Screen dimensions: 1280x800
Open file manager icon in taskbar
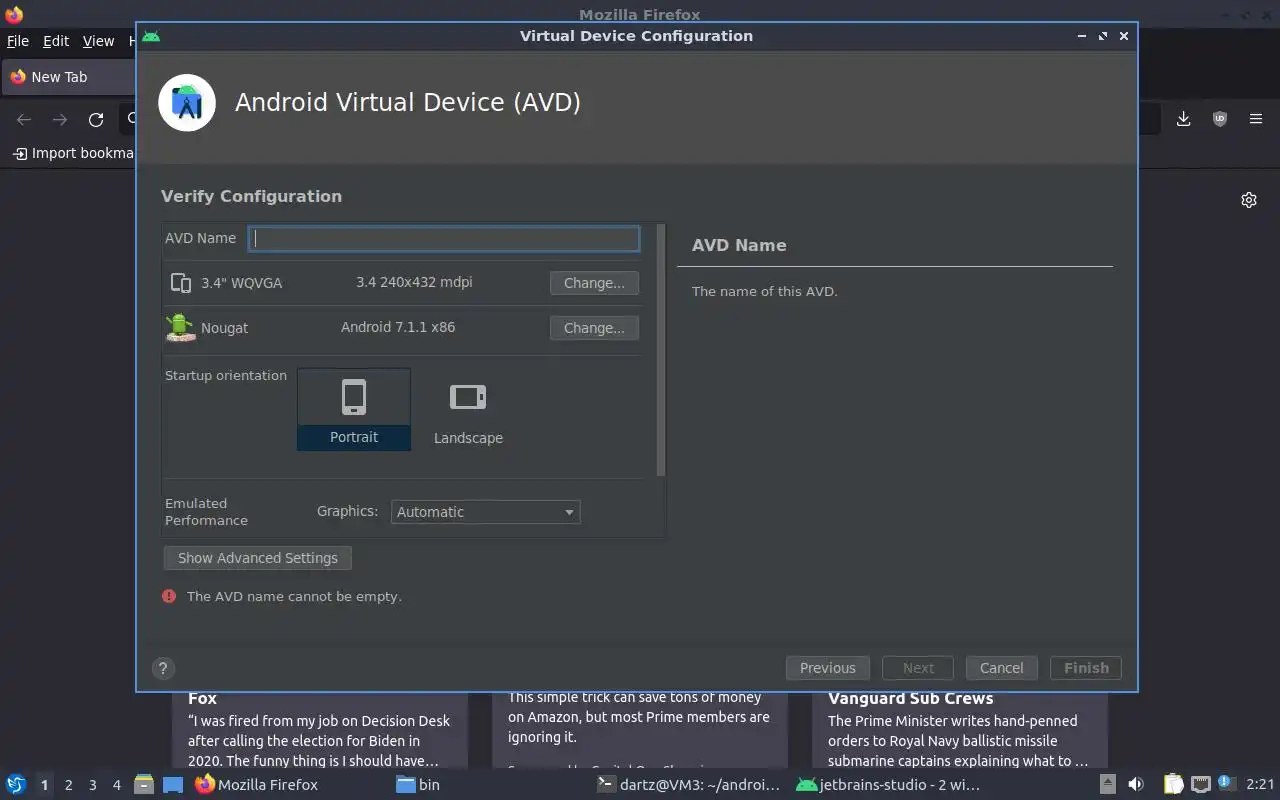tap(144, 785)
